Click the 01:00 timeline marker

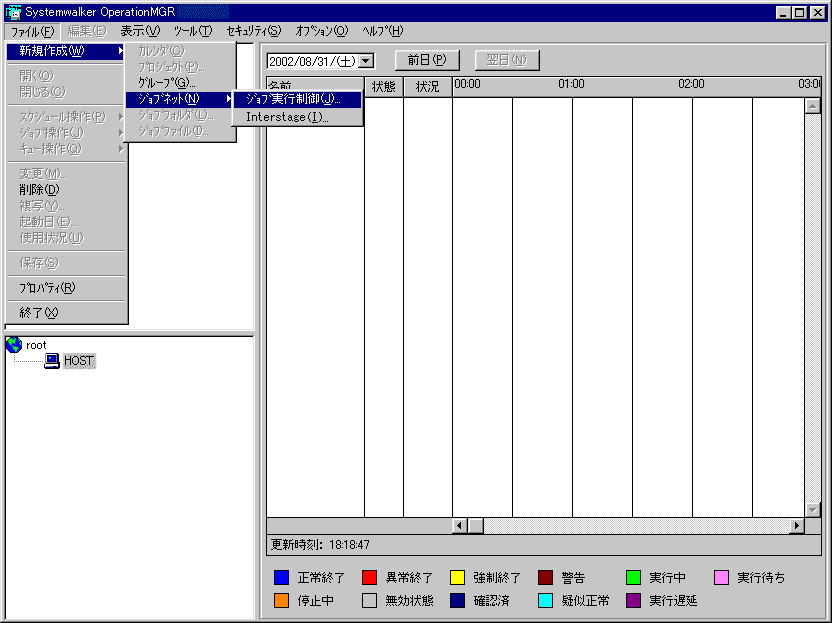point(571,84)
